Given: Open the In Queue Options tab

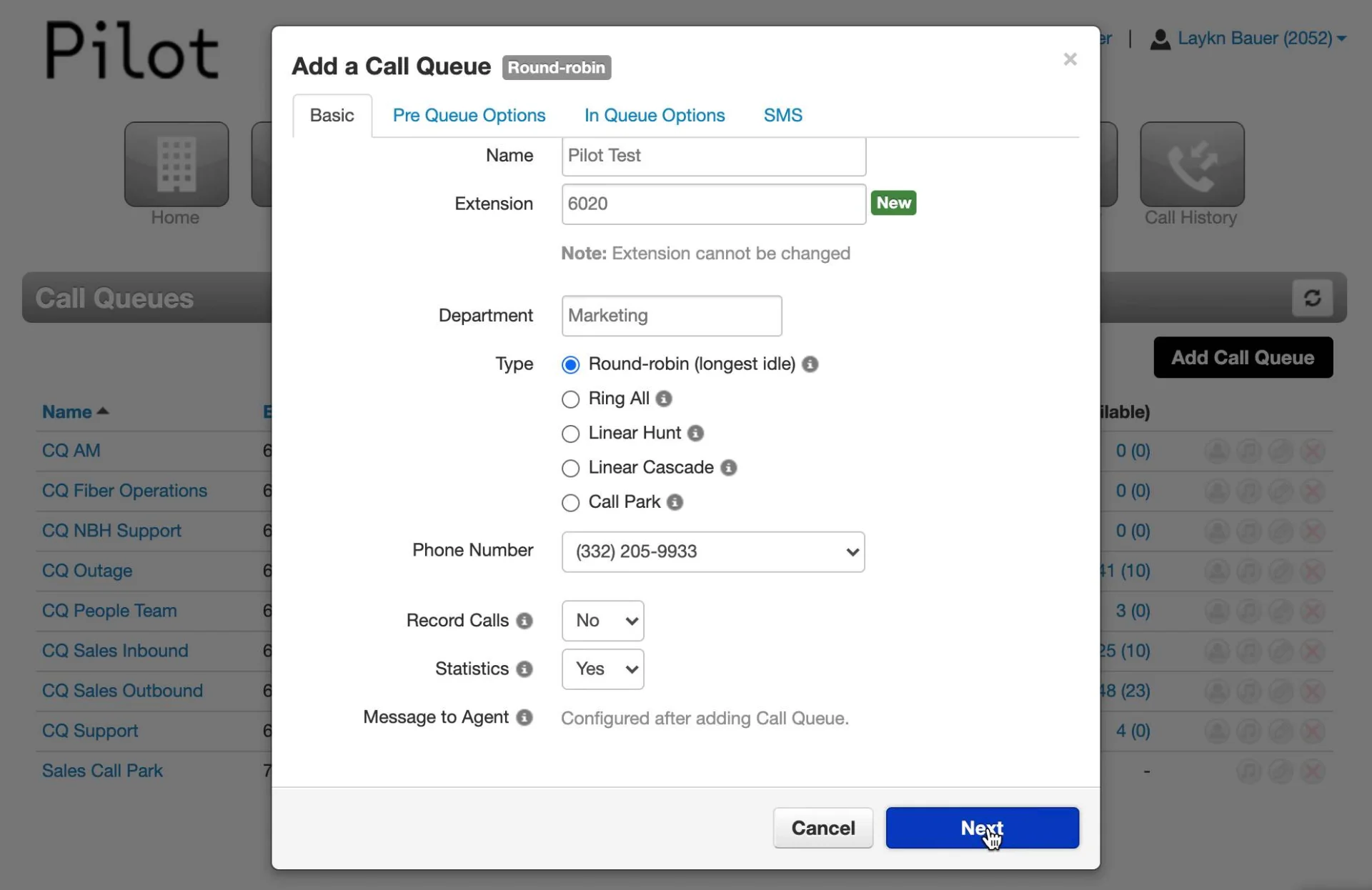Looking at the screenshot, I should coord(654,115).
